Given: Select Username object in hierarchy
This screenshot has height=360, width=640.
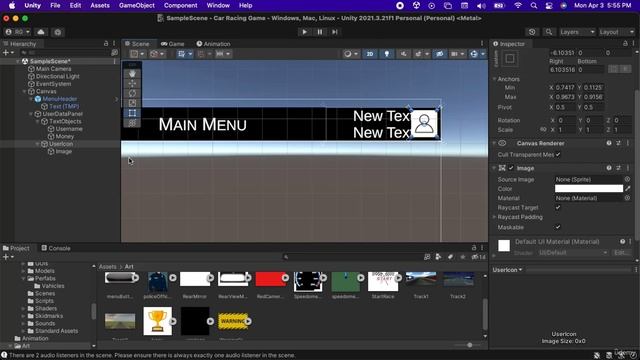Looking at the screenshot, I should (69, 129).
